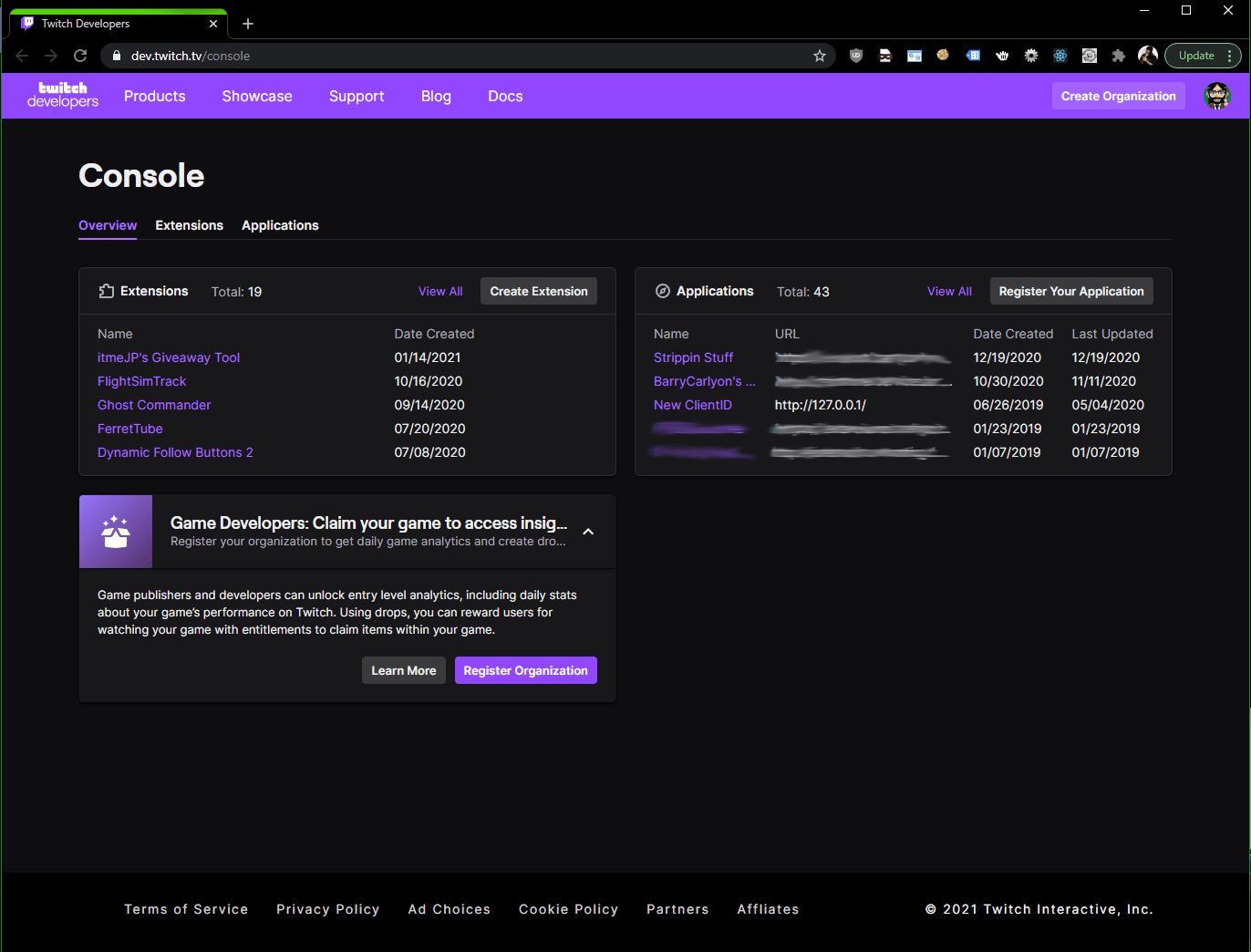Screen dimensions: 1251x952
Task: Click the Register Organization button
Action: pos(526,670)
